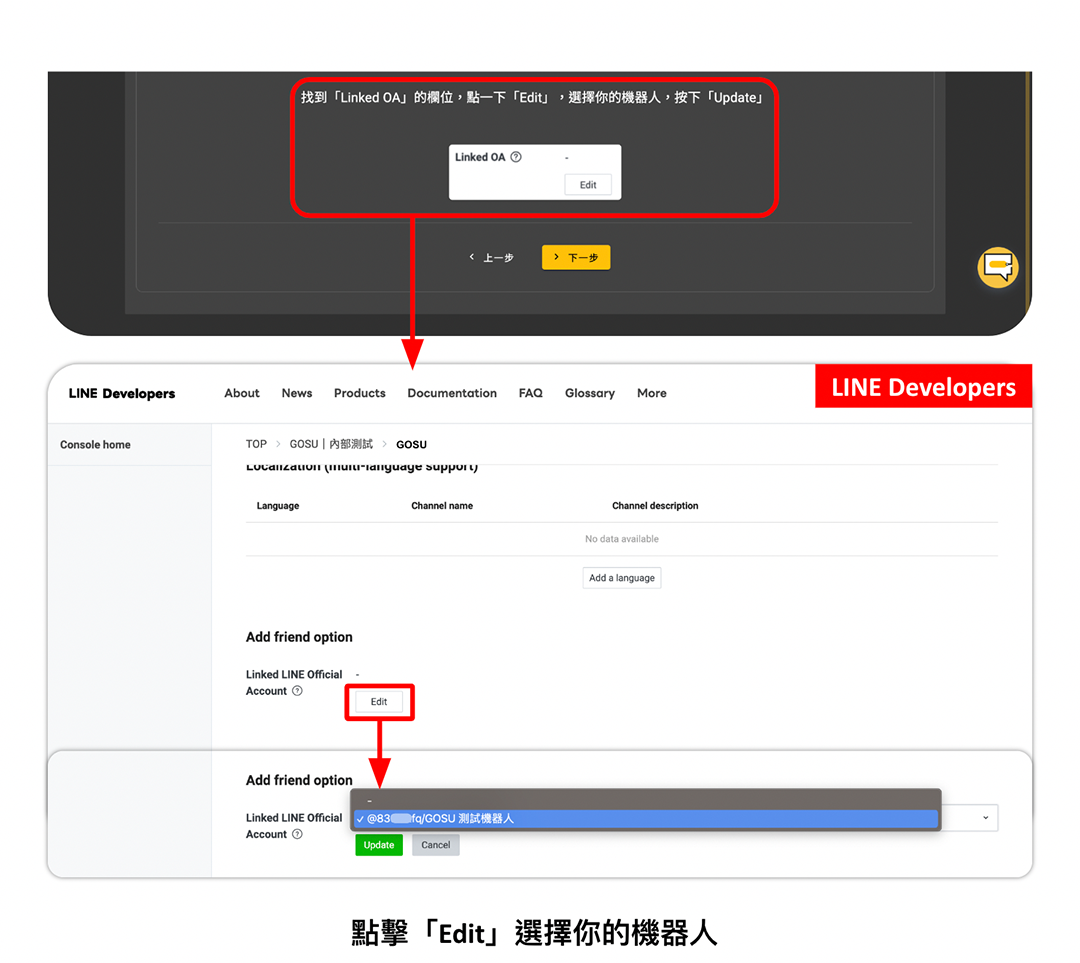Select the blank dash dropdown option

pos(645,800)
